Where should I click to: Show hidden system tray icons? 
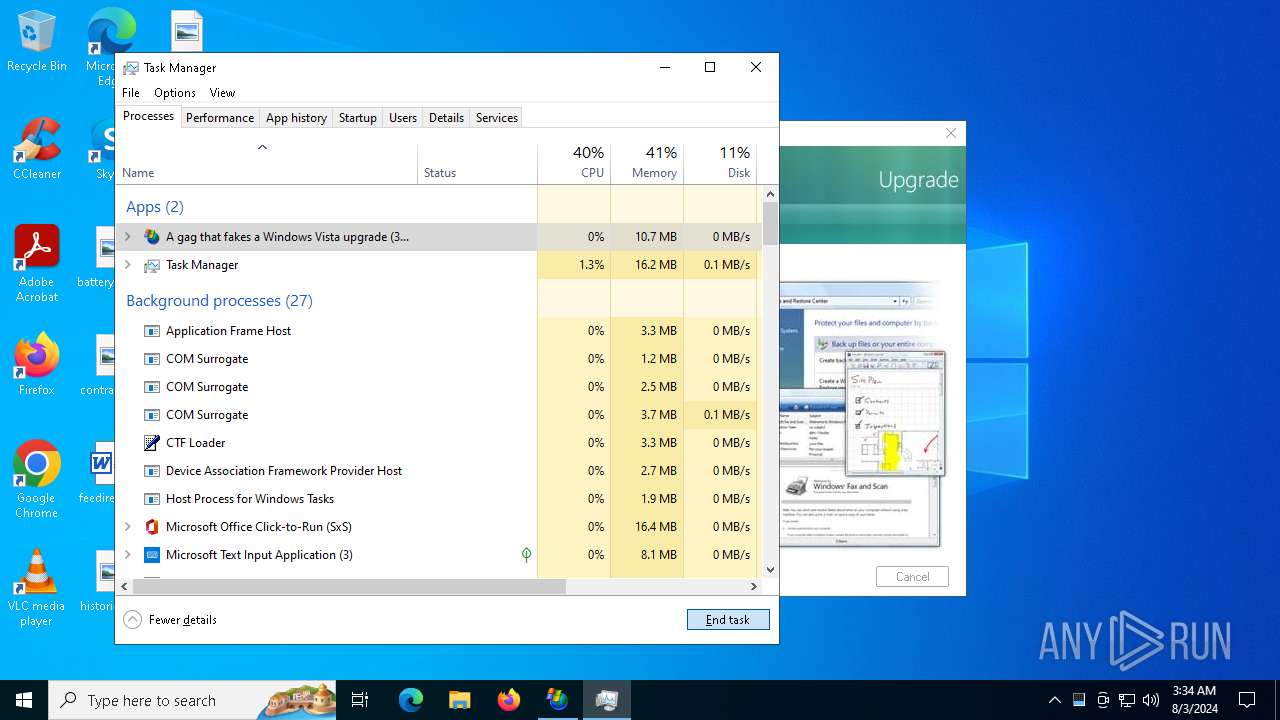coord(1054,700)
